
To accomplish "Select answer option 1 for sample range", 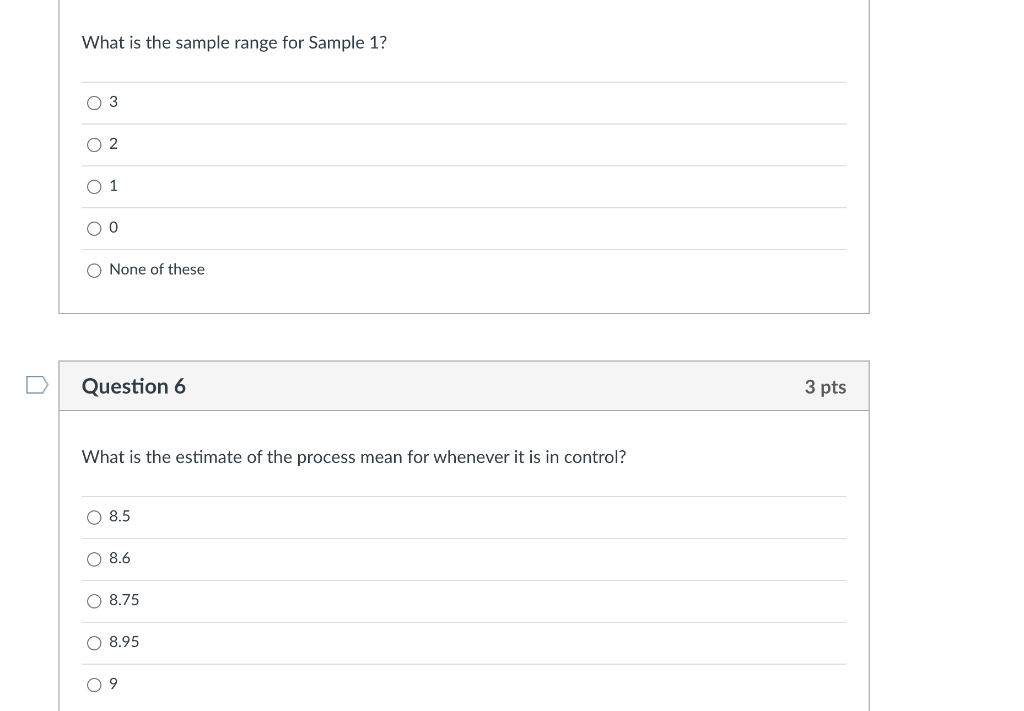I will [x=94, y=186].
